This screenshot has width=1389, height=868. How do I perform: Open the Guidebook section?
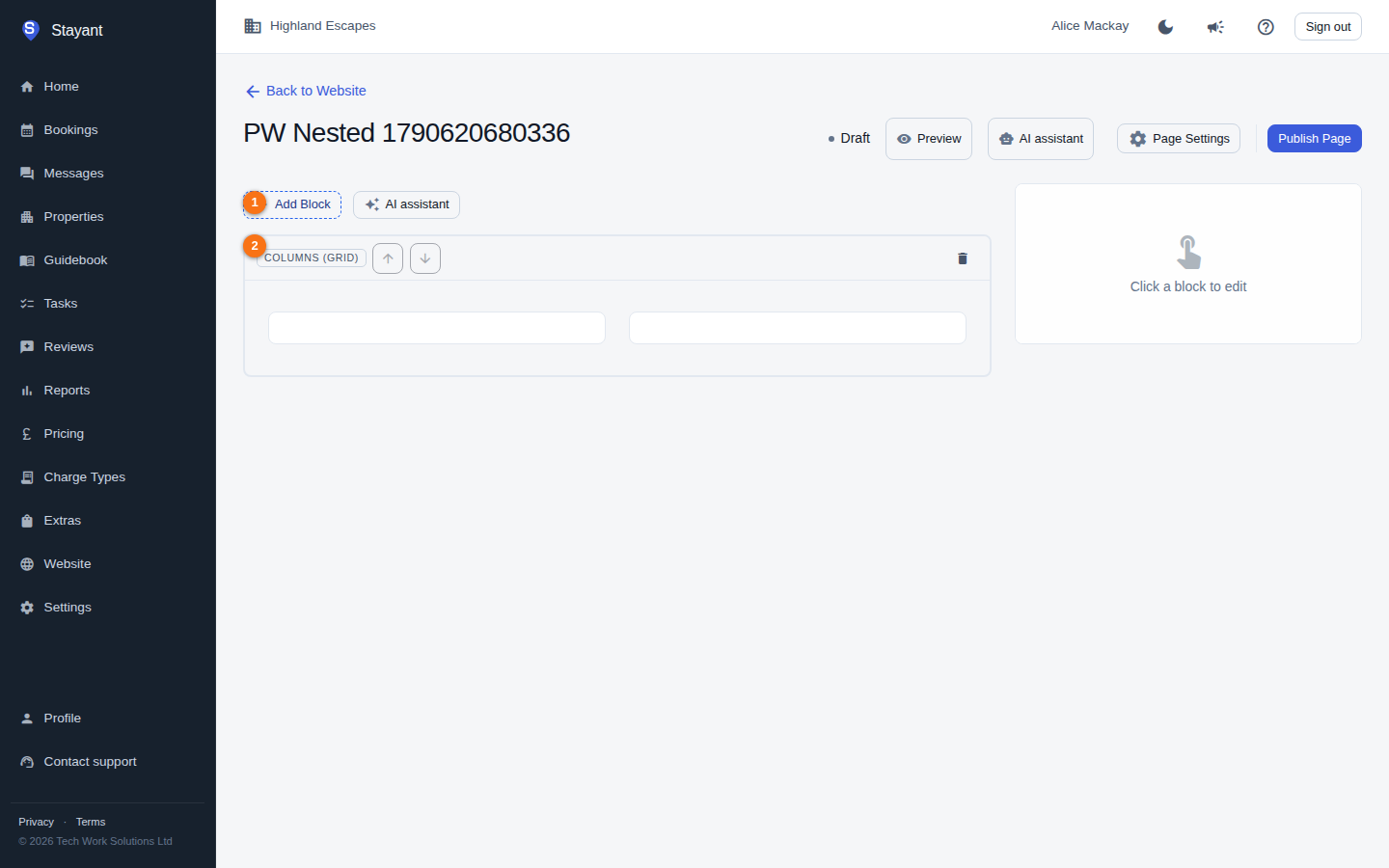click(108, 260)
